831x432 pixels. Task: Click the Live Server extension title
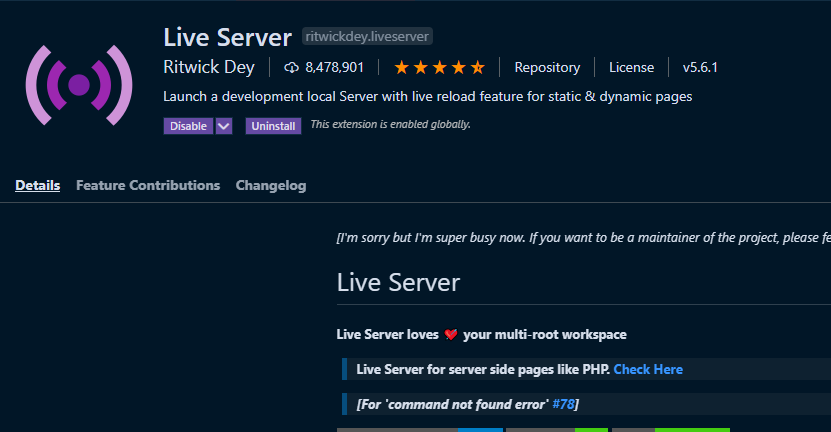[227, 37]
